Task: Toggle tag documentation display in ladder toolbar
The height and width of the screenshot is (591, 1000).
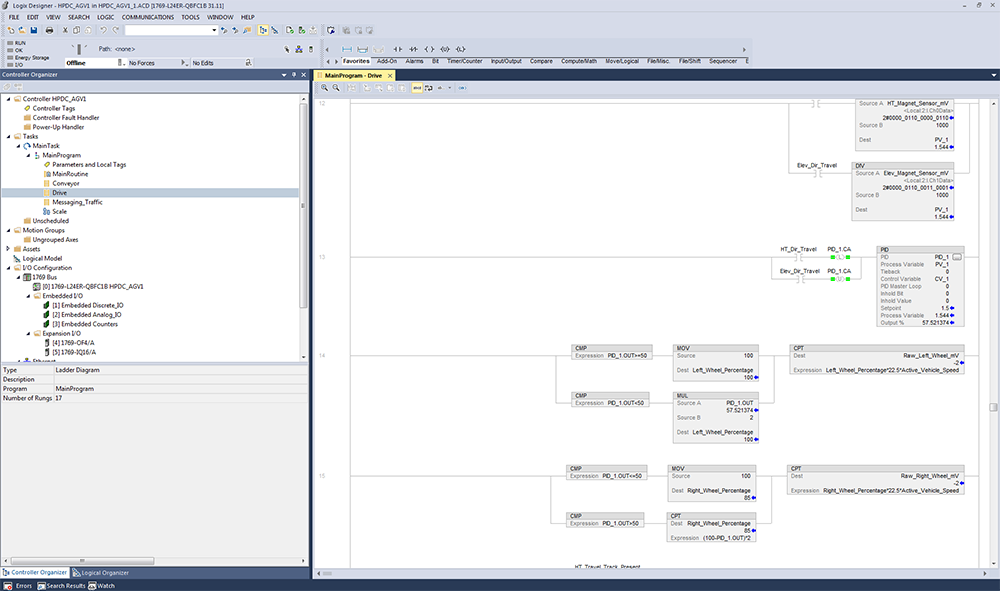Action: [416, 88]
